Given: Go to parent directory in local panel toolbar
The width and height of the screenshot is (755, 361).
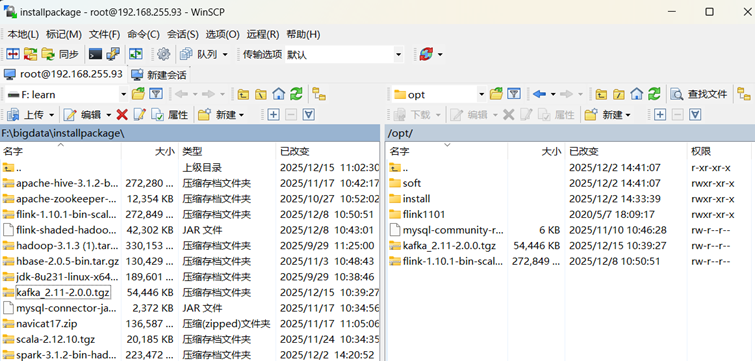Looking at the screenshot, I should tap(243, 94).
